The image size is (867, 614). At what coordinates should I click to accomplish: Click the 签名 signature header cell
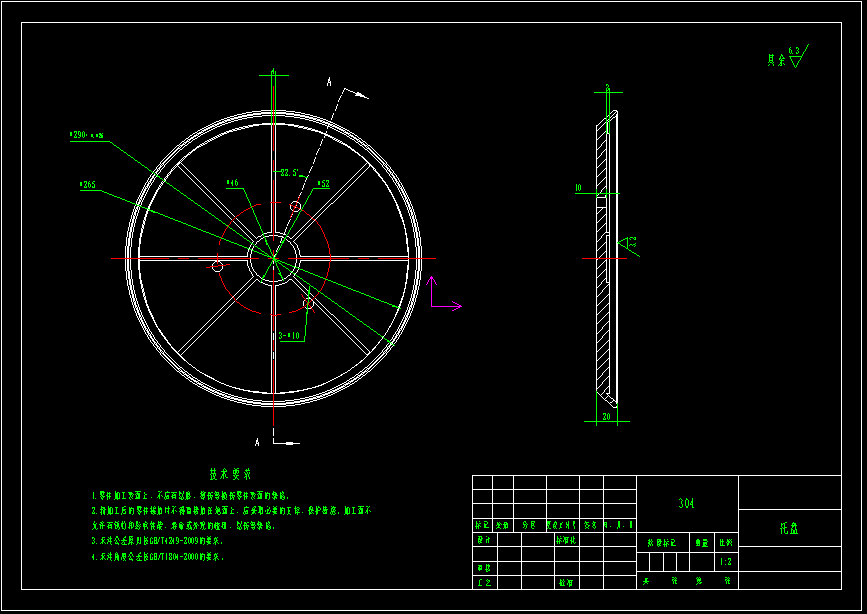(x=591, y=525)
